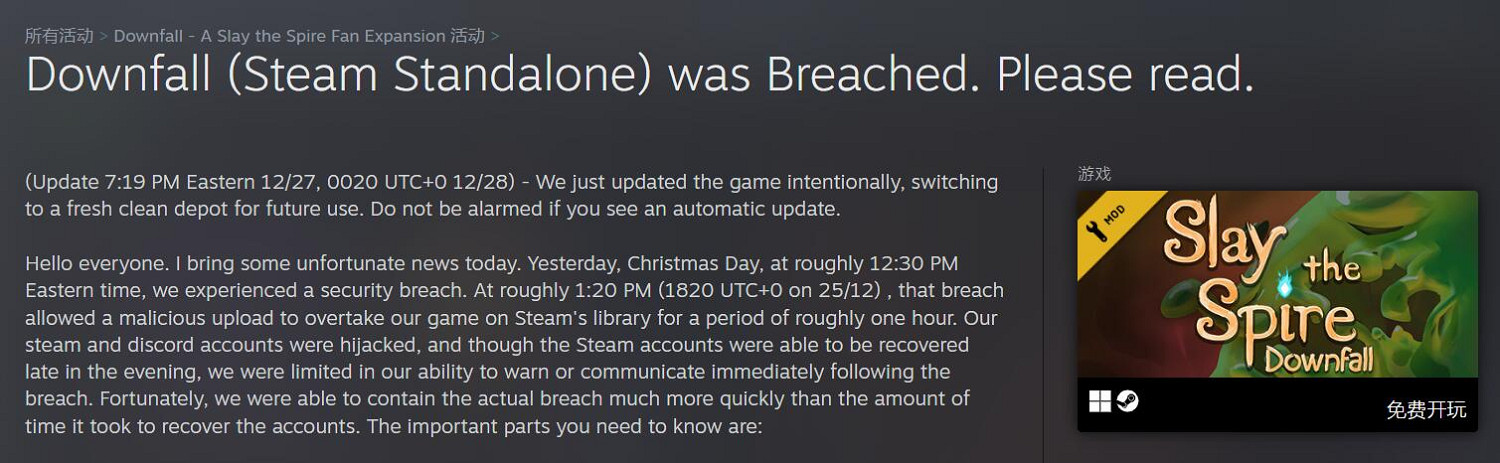
Task: Open Downfall - A Slay the Spire Fan Expansion 活动
Action: [x=299, y=36]
